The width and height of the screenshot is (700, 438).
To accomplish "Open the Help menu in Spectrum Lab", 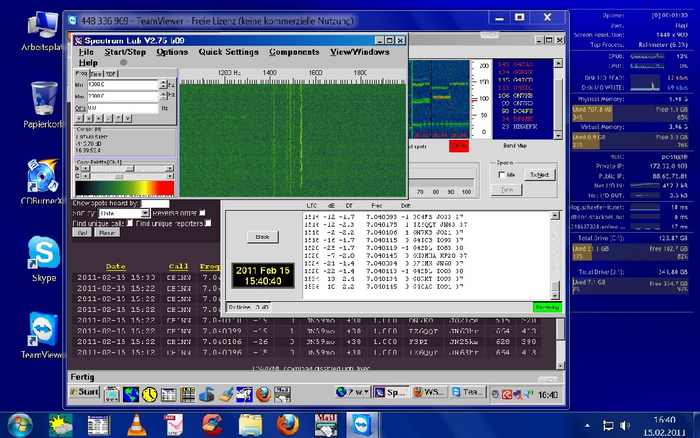I will click(88, 63).
